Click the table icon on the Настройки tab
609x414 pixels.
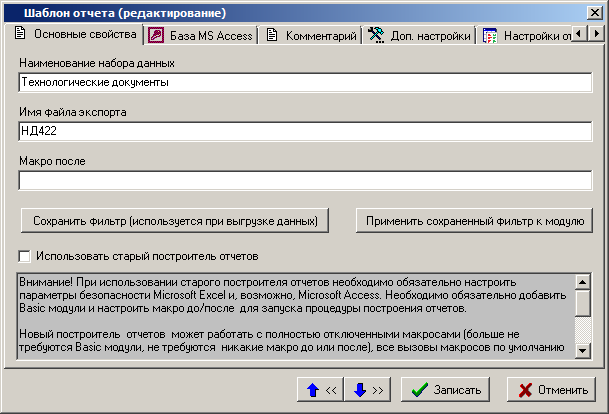click(x=490, y=36)
